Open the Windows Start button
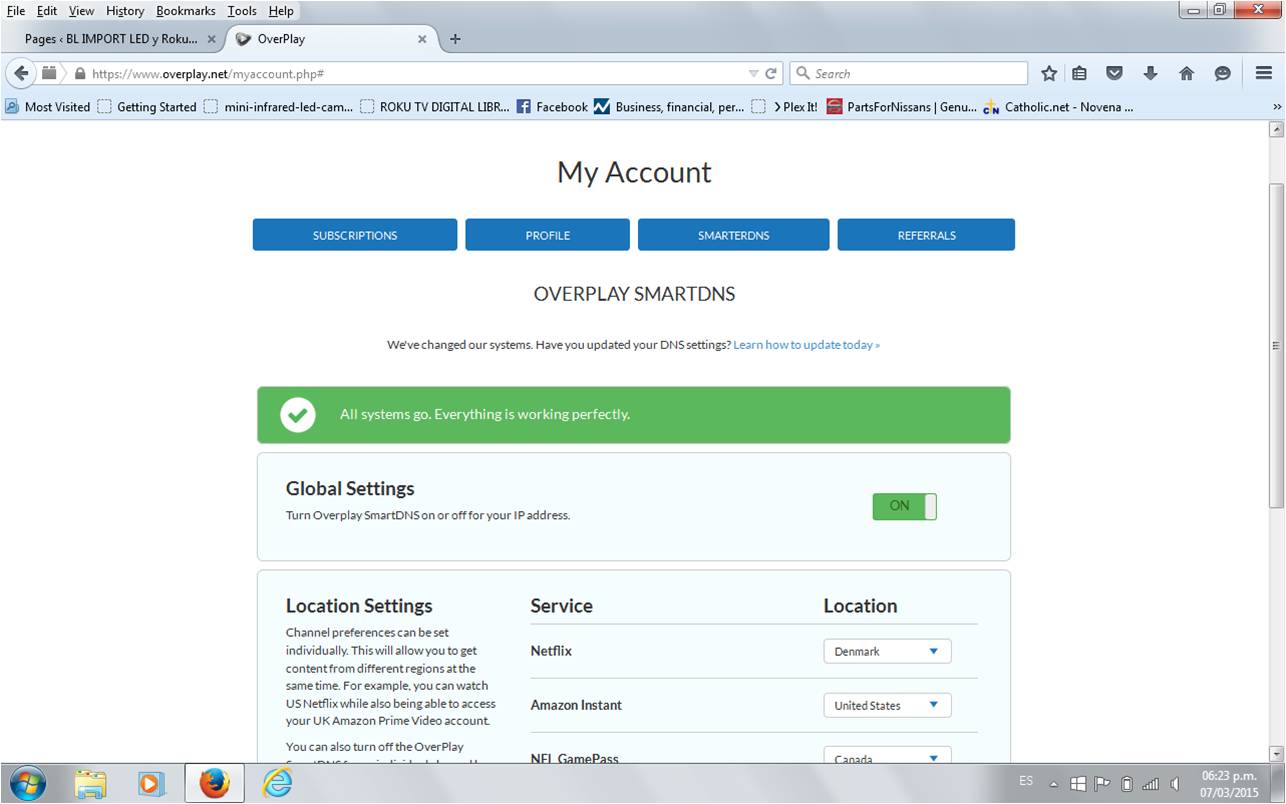Image resolution: width=1286 pixels, height=804 pixels. pos(27,783)
